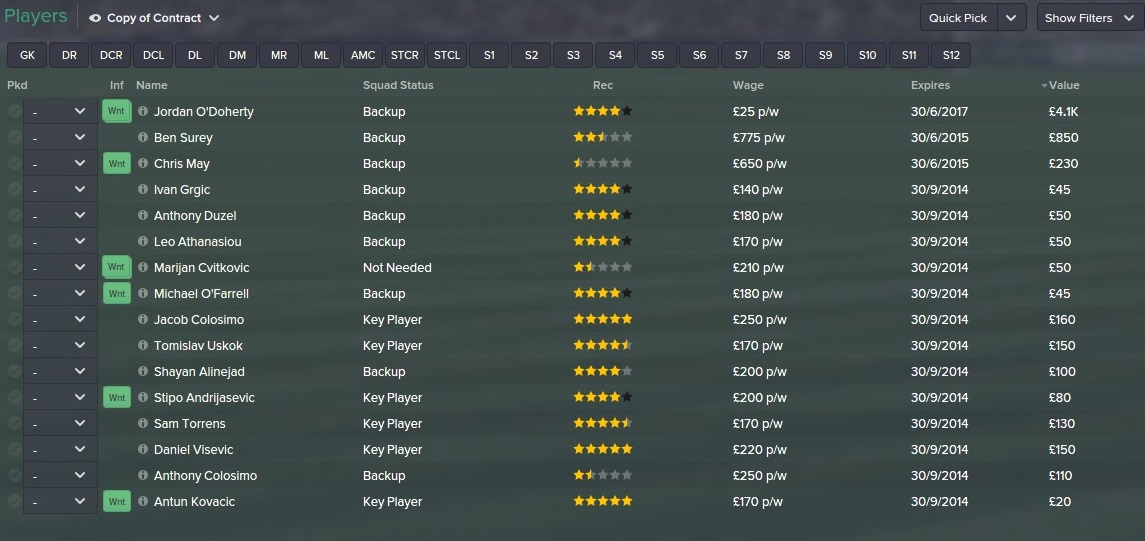Open info icon for Jacob Colosimo
The image size is (1145, 541).
(143, 320)
